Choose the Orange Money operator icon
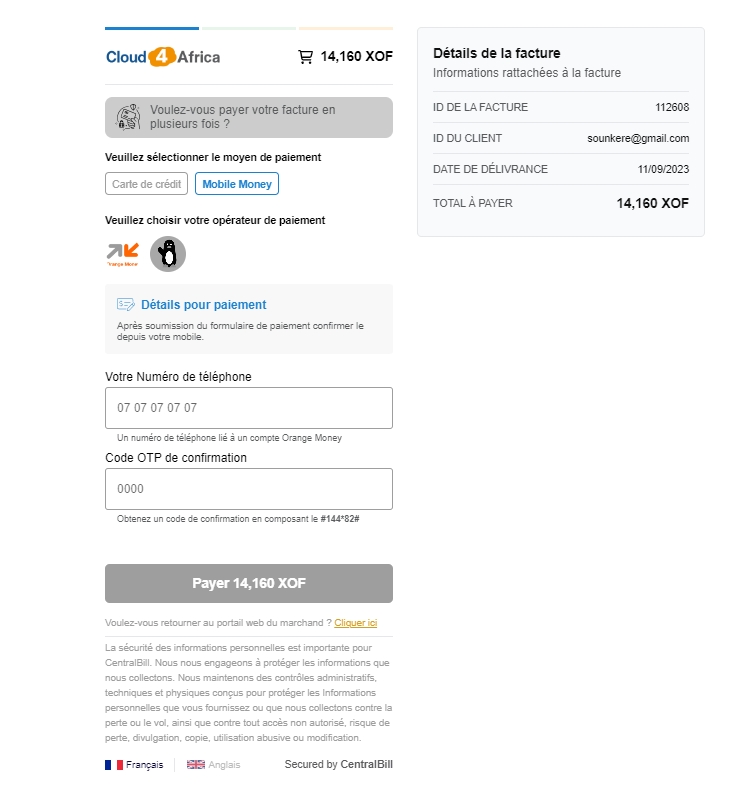The width and height of the screenshot is (752, 794). click(x=123, y=254)
